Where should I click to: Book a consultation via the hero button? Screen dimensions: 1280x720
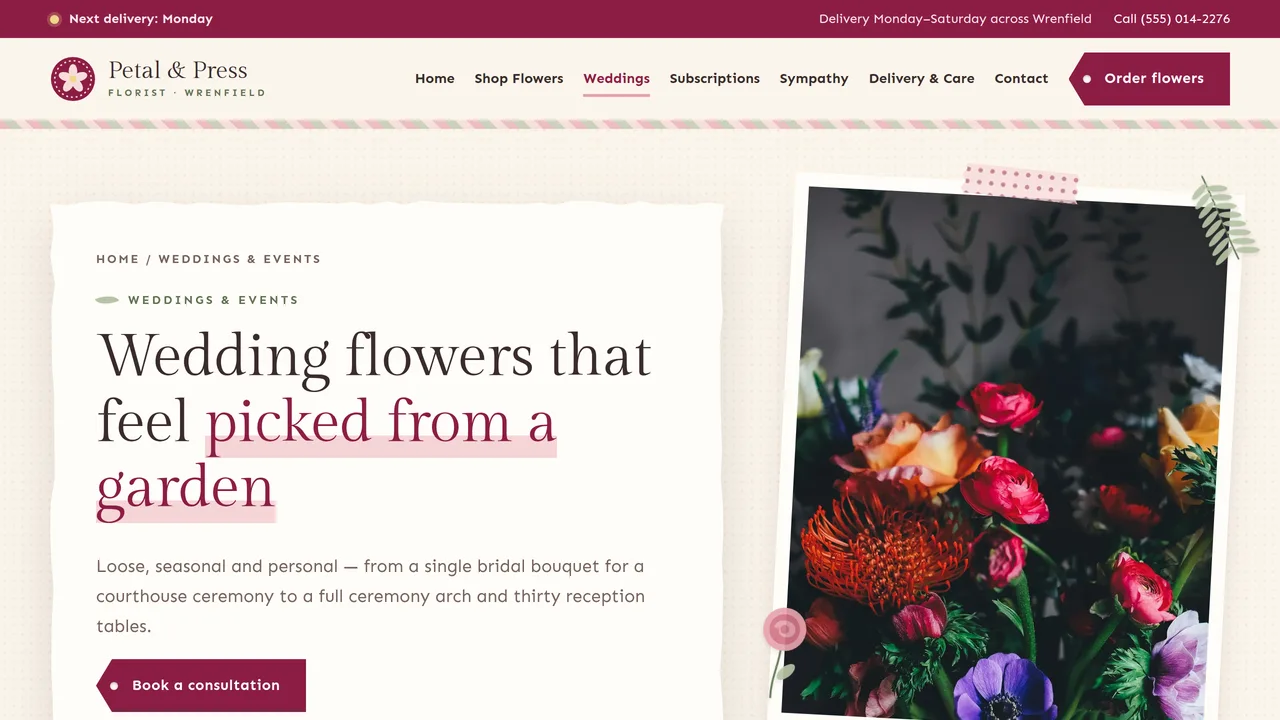(x=201, y=685)
